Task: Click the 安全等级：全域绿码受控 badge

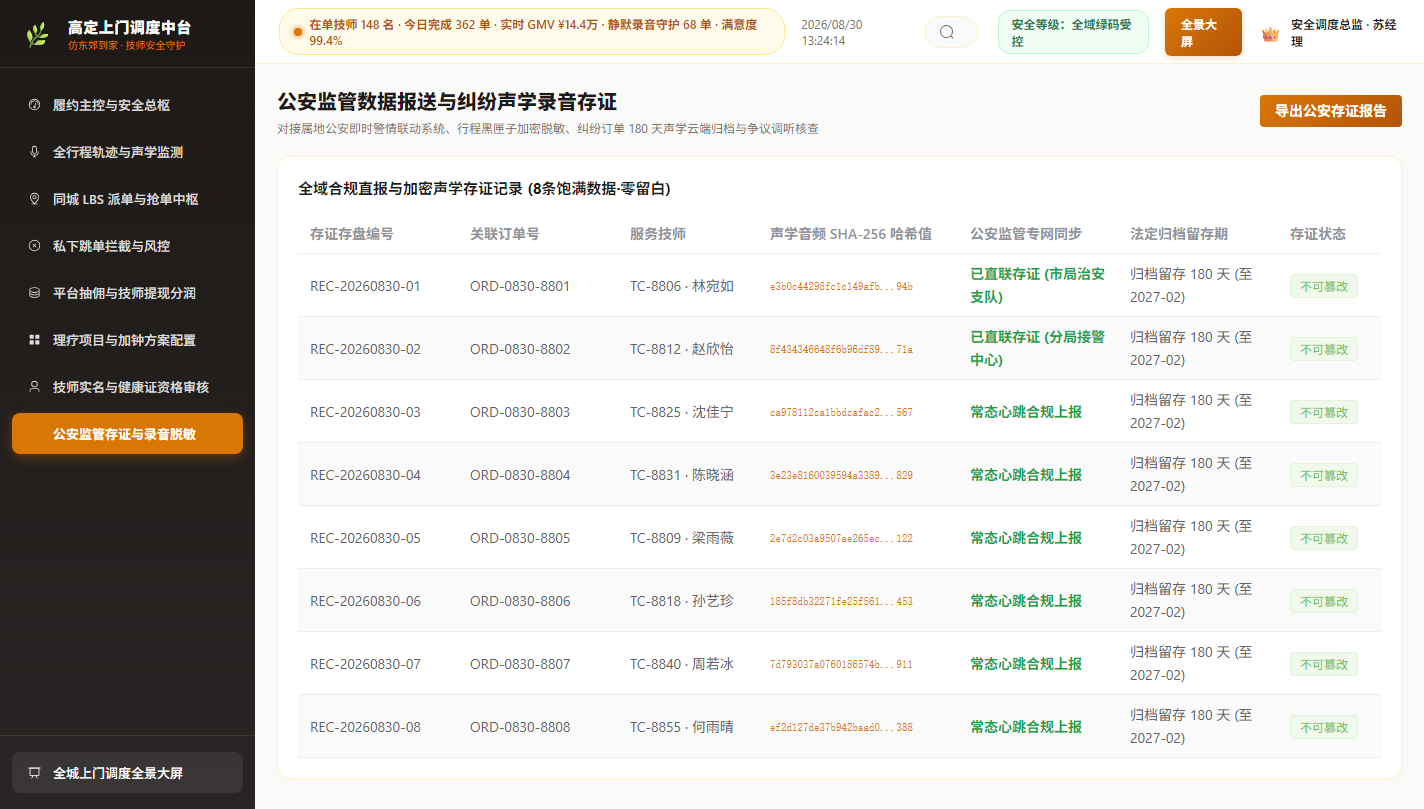Action: [1073, 32]
